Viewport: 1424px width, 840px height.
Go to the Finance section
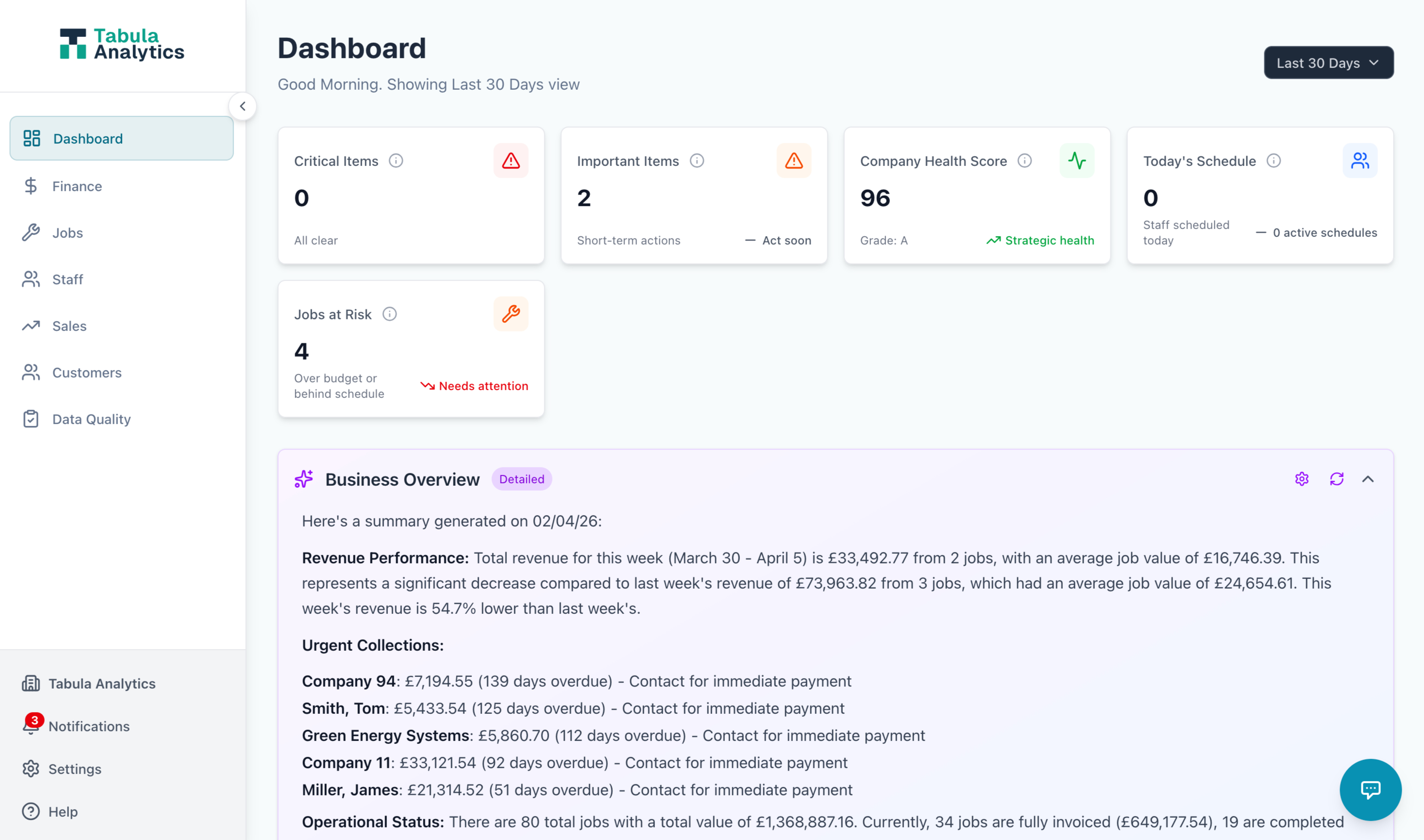77,186
